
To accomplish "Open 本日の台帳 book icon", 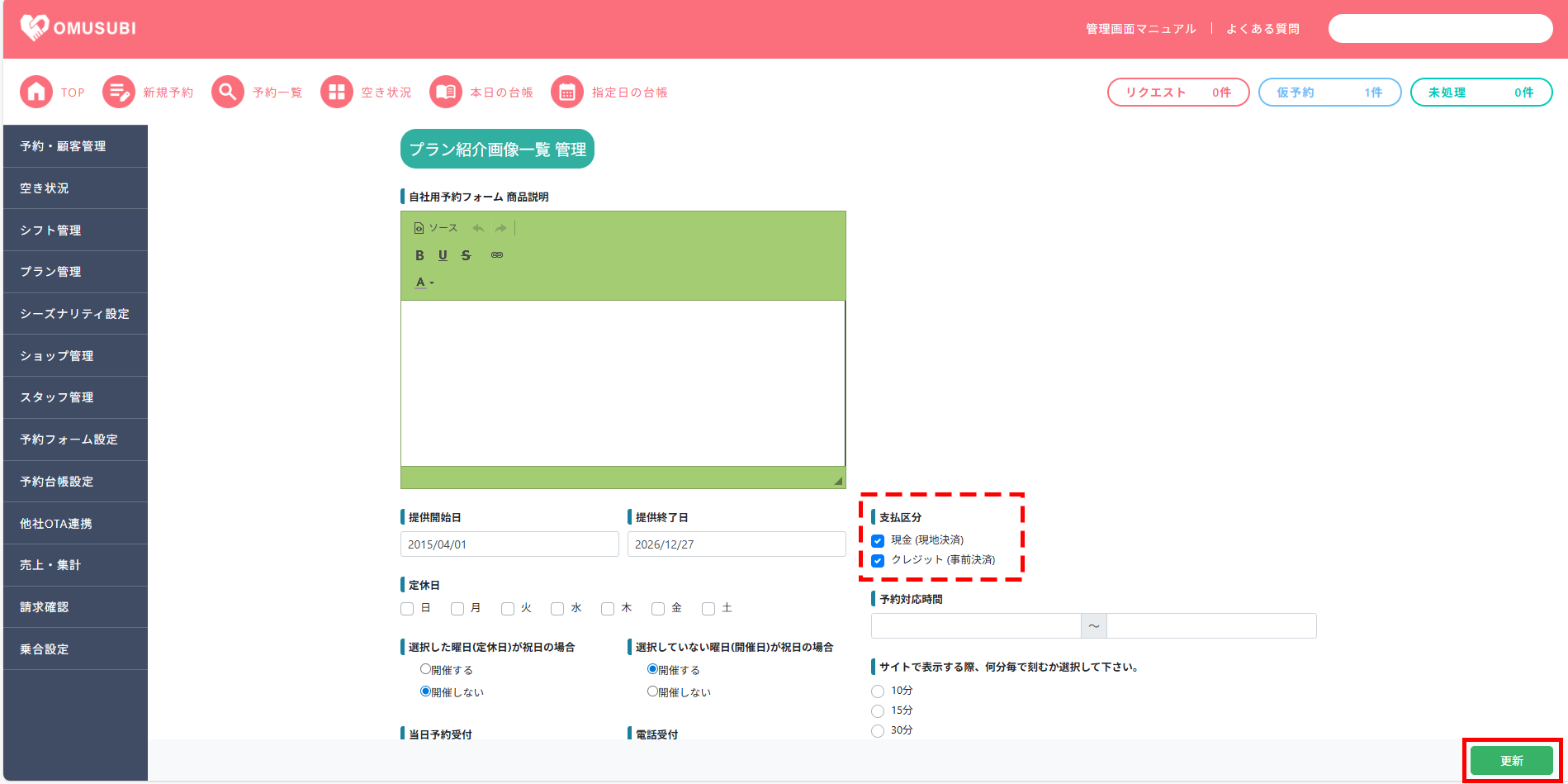I will 446,93.
